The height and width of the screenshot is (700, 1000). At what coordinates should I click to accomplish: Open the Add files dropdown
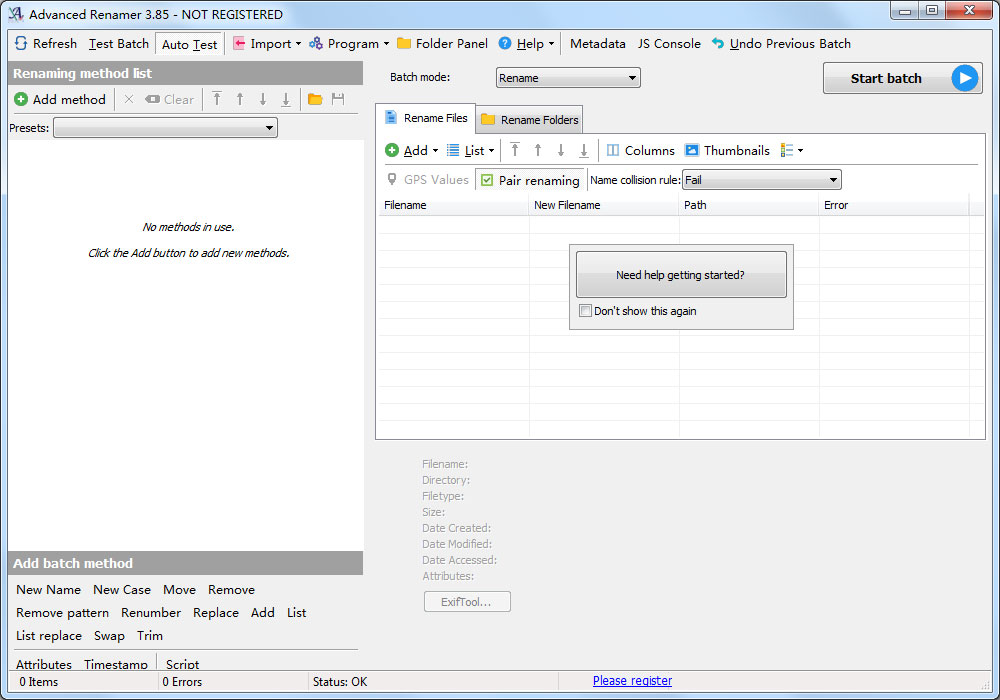coord(412,150)
